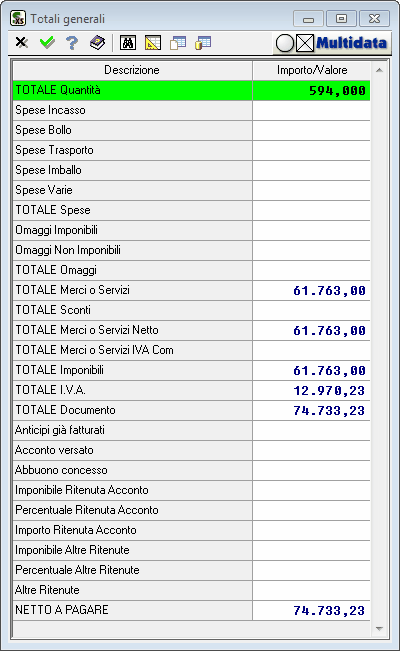Open the document table copy icon
Image resolution: width=400 pixels, height=651 pixels.
coord(178,42)
